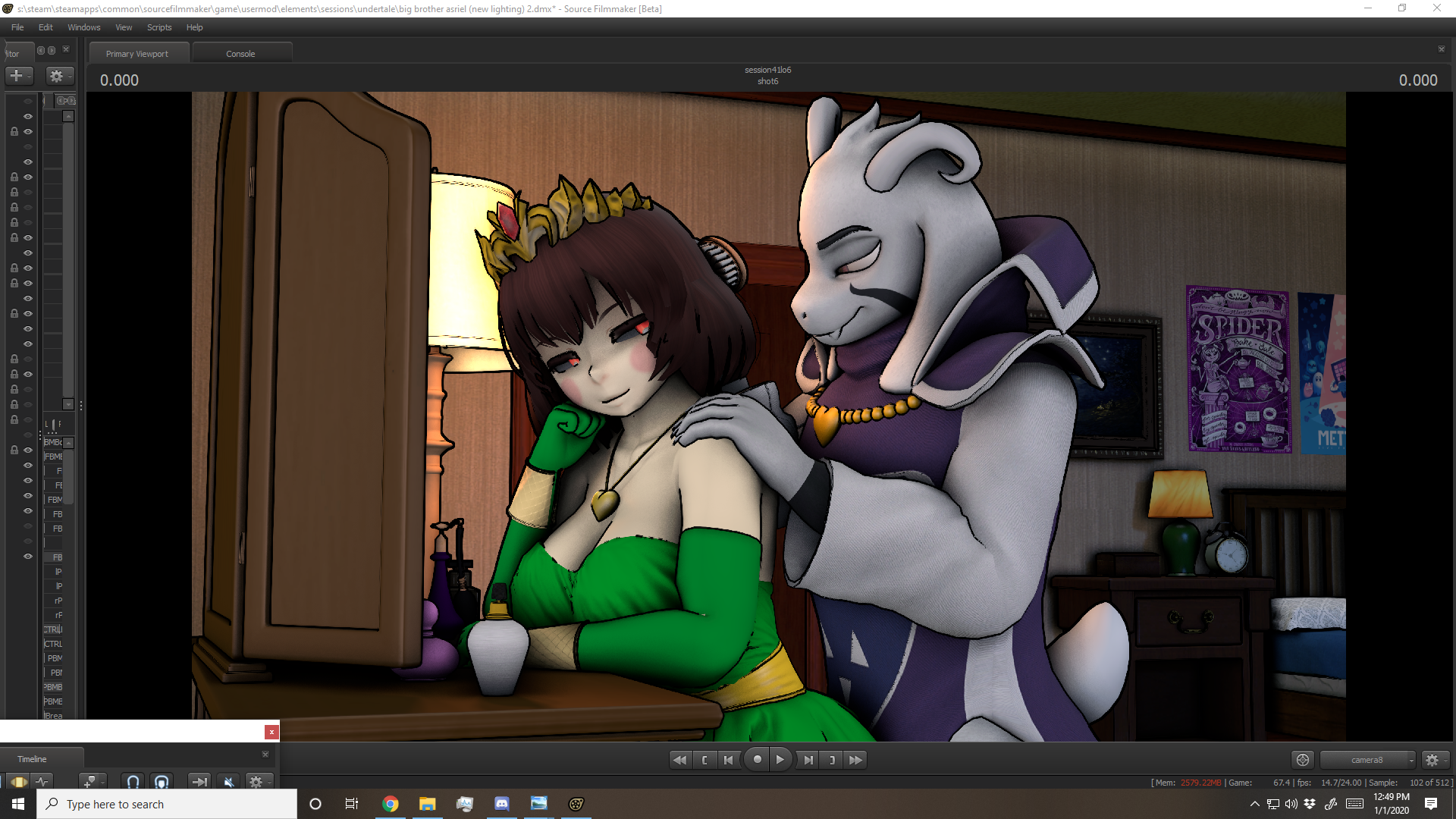Image resolution: width=1456 pixels, height=819 pixels.
Task: Click the Source Filmmaker taskbar icon
Action: pyautogui.click(x=576, y=804)
